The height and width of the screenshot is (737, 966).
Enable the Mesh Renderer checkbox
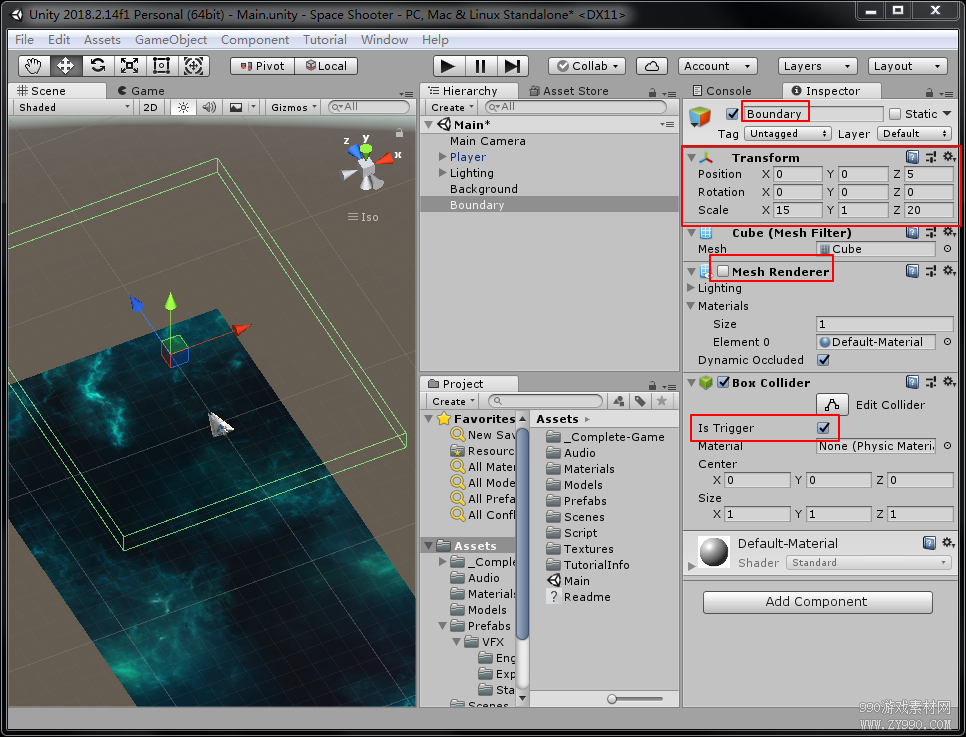pyautogui.click(x=723, y=271)
